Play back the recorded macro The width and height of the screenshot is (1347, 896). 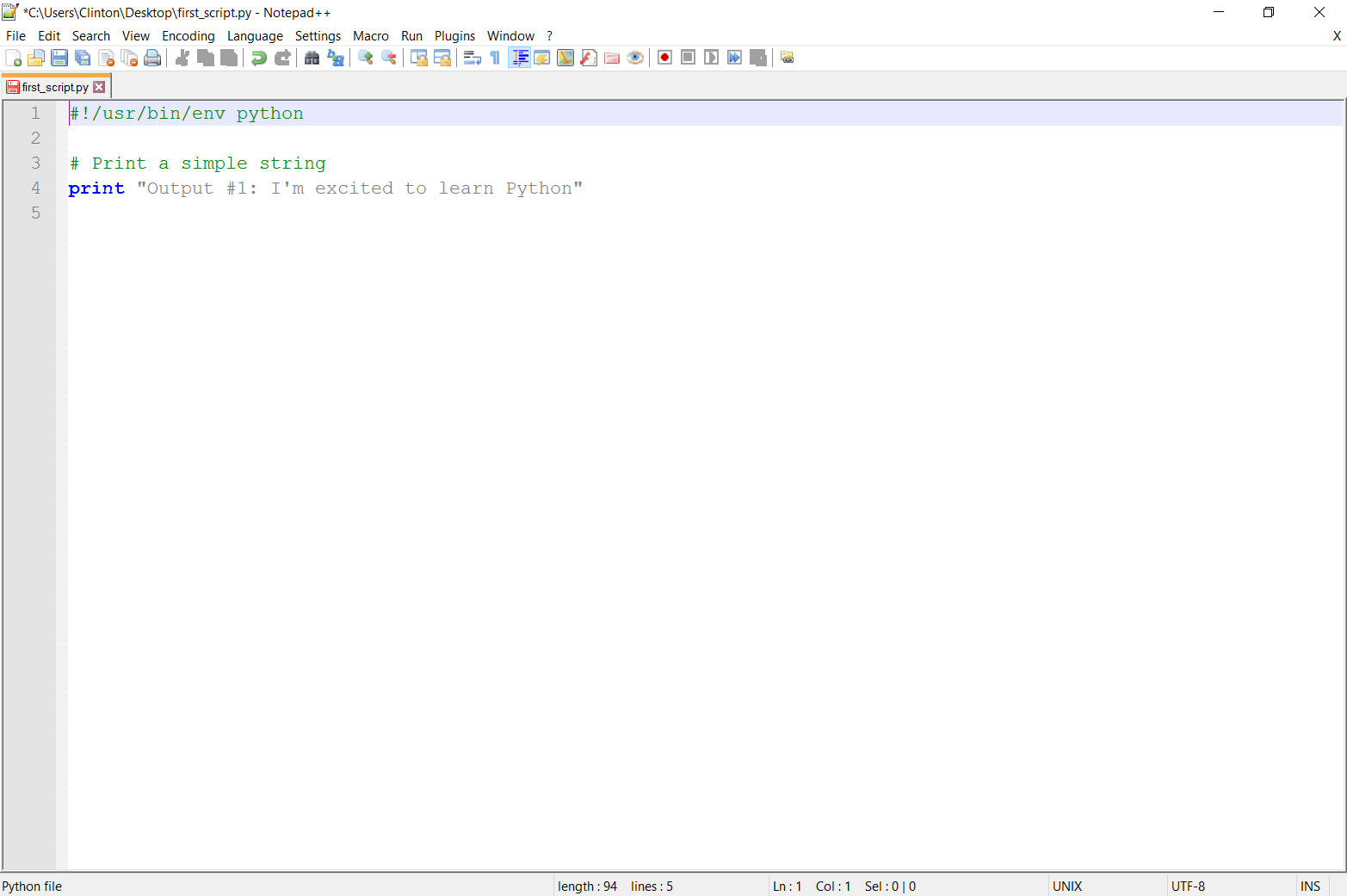711,58
